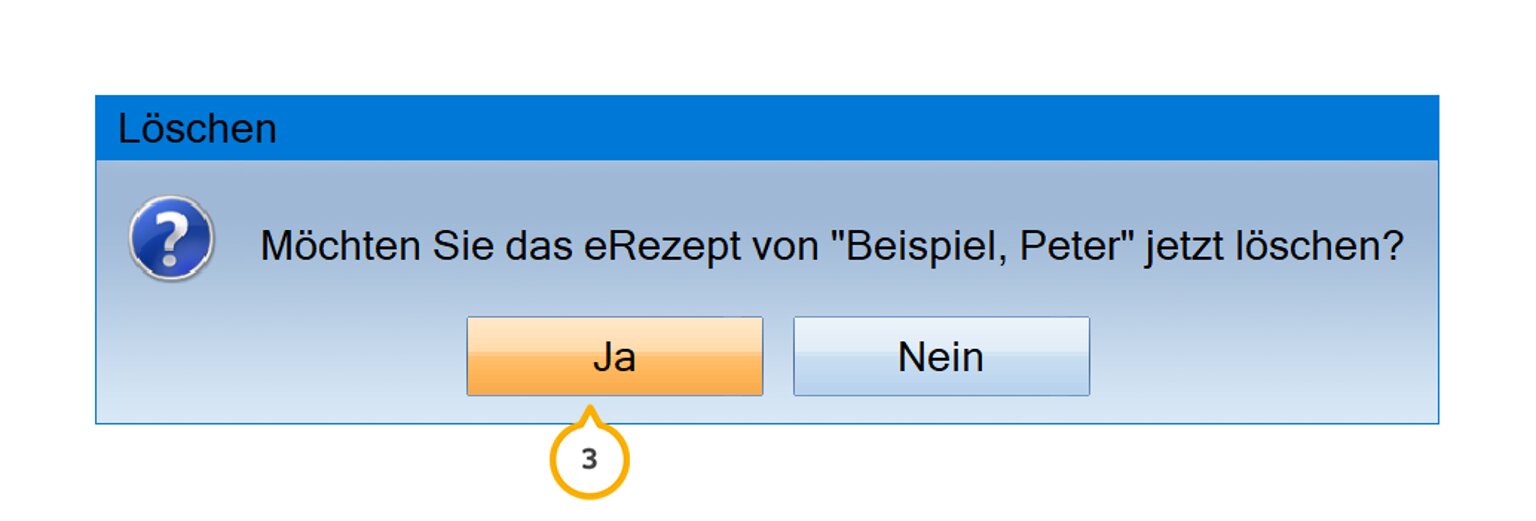Click the orange highlighted Ja button

[615, 357]
